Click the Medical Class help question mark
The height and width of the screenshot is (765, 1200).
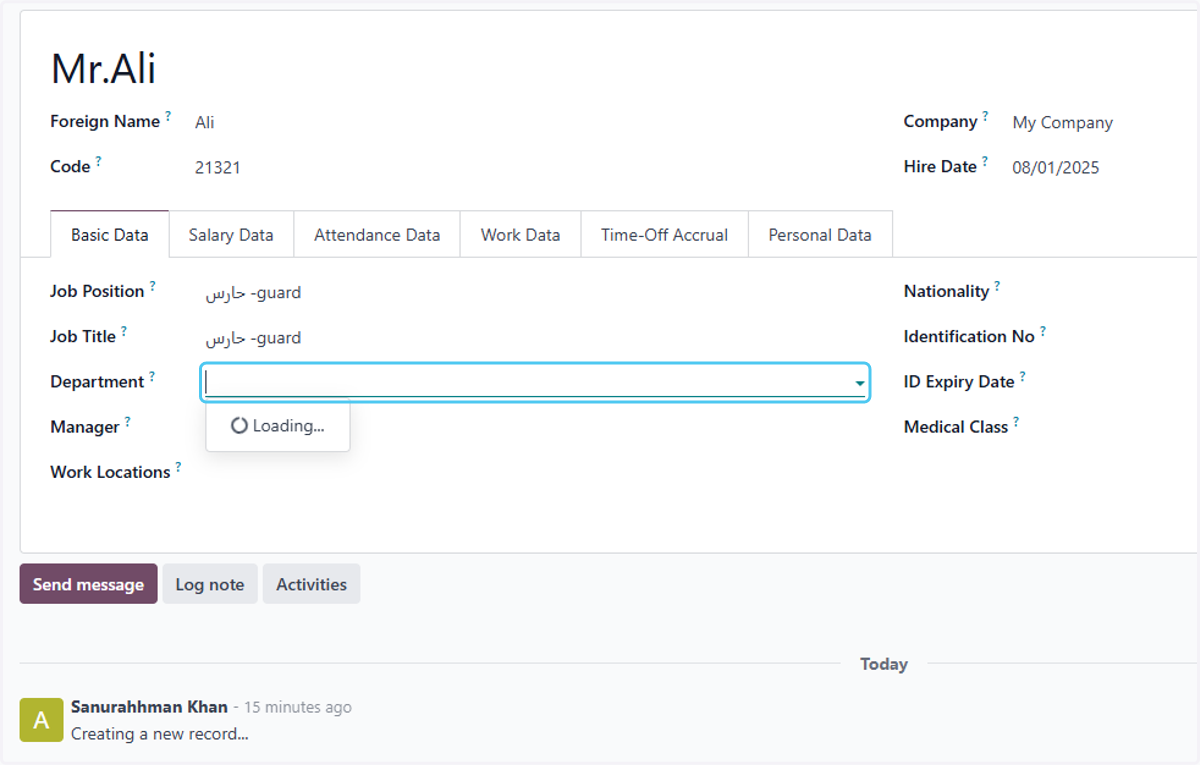tap(1016, 421)
